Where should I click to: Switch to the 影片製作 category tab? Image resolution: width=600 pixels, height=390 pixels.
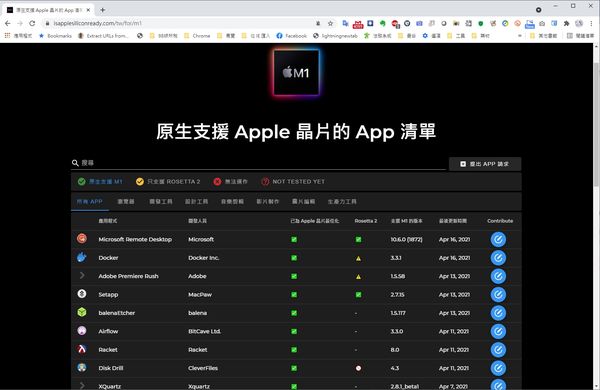pyautogui.click(x=267, y=201)
